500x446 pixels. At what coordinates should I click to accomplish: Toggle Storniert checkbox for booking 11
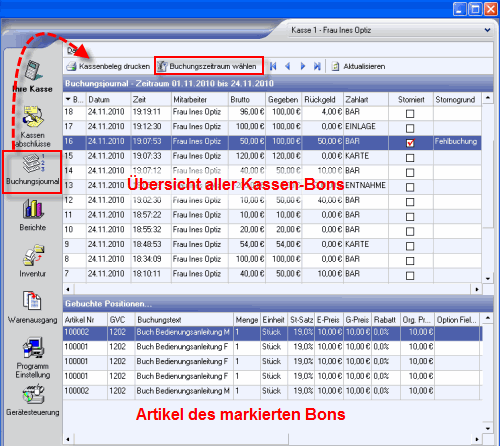[x=410, y=217]
